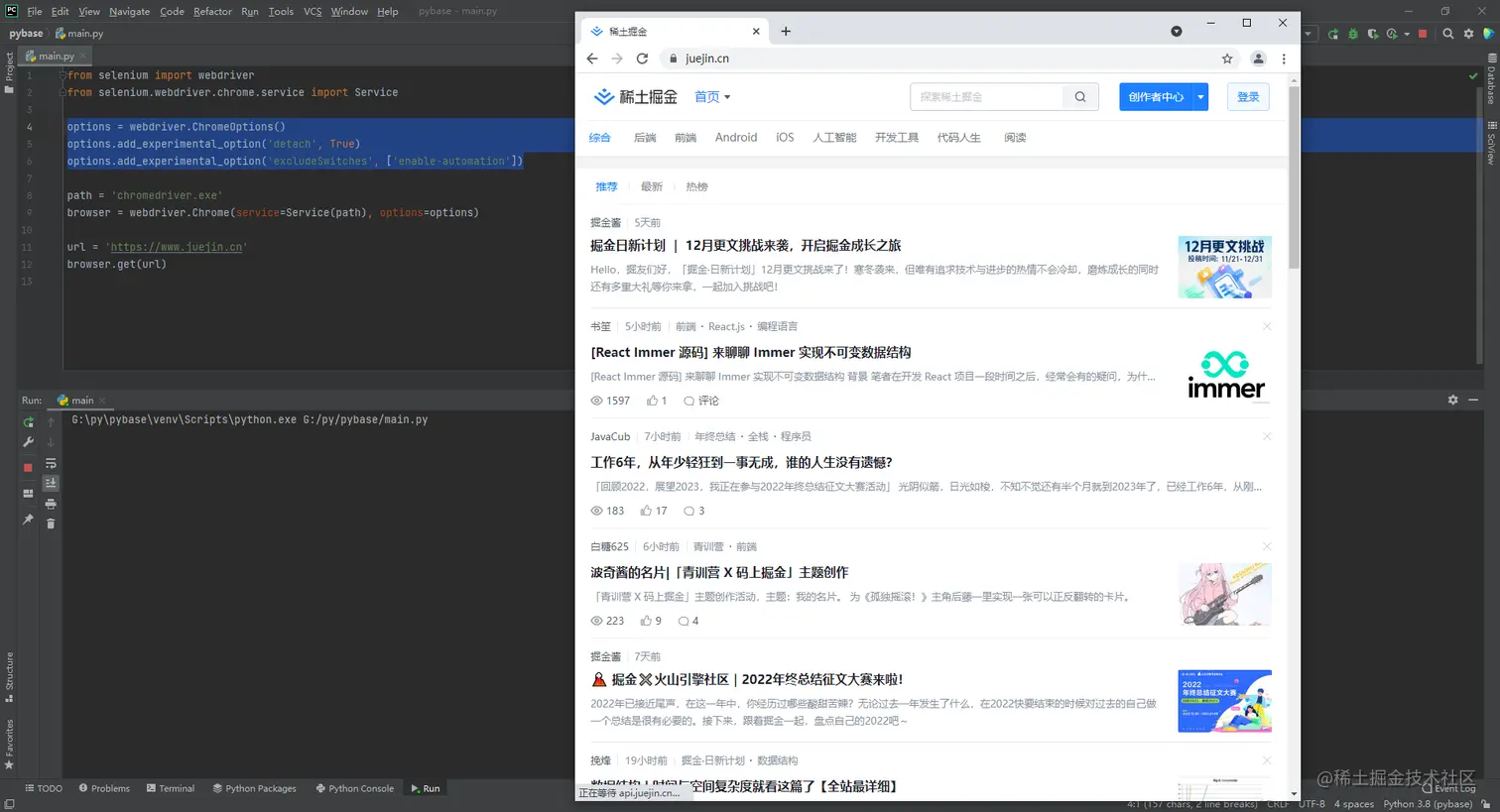Switch to the 后端 category tab

click(645, 138)
